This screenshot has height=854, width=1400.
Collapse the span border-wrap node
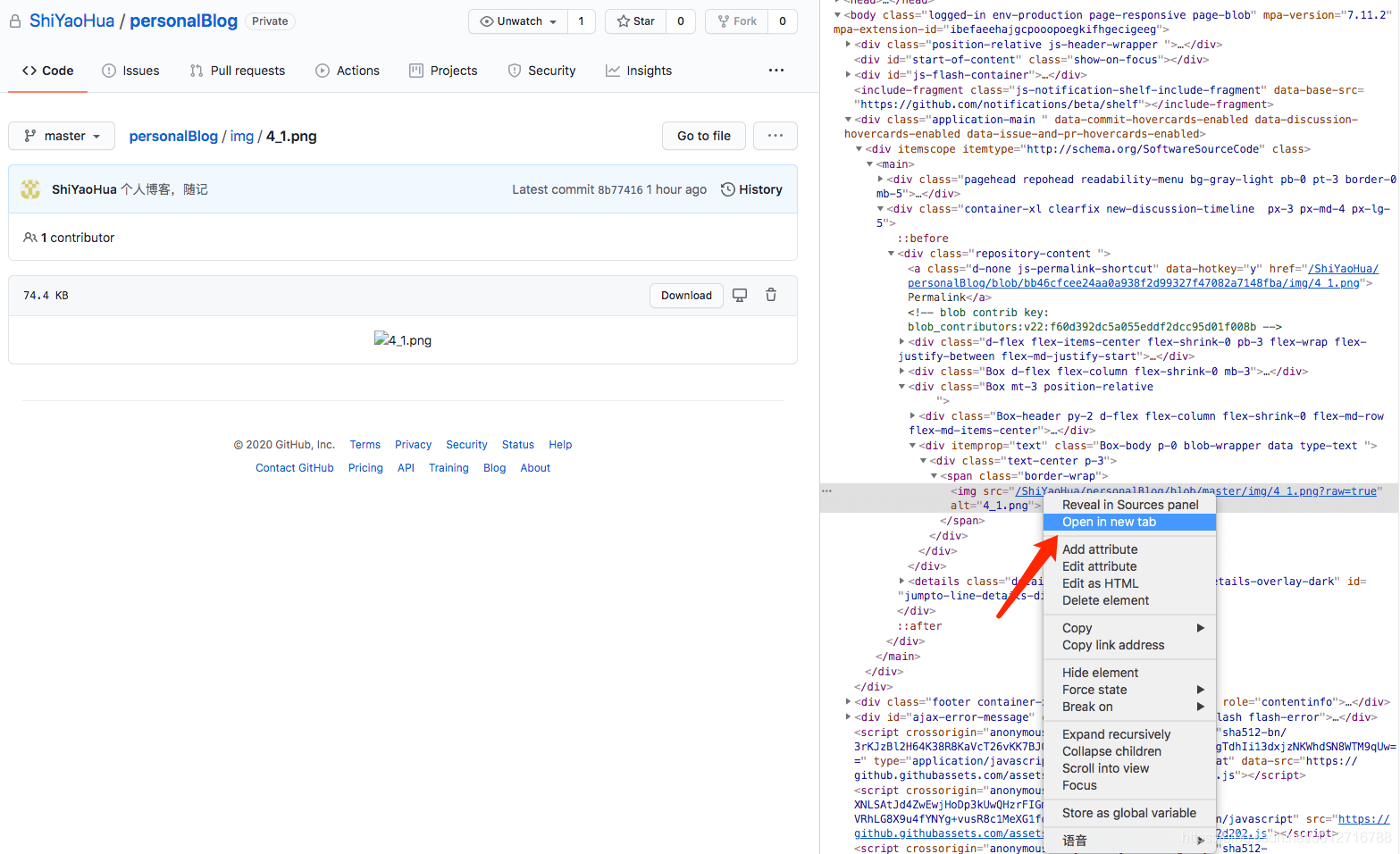(x=934, y=476)
